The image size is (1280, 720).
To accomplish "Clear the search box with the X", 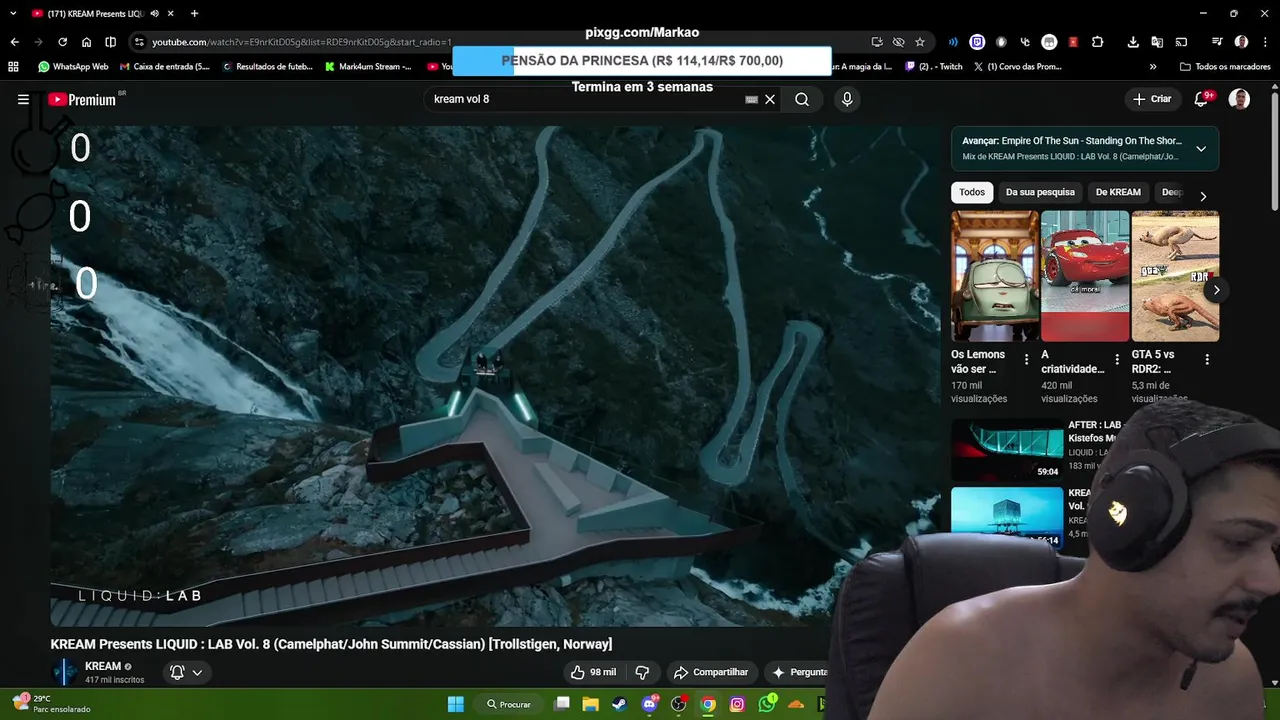I will coord(770,99).
